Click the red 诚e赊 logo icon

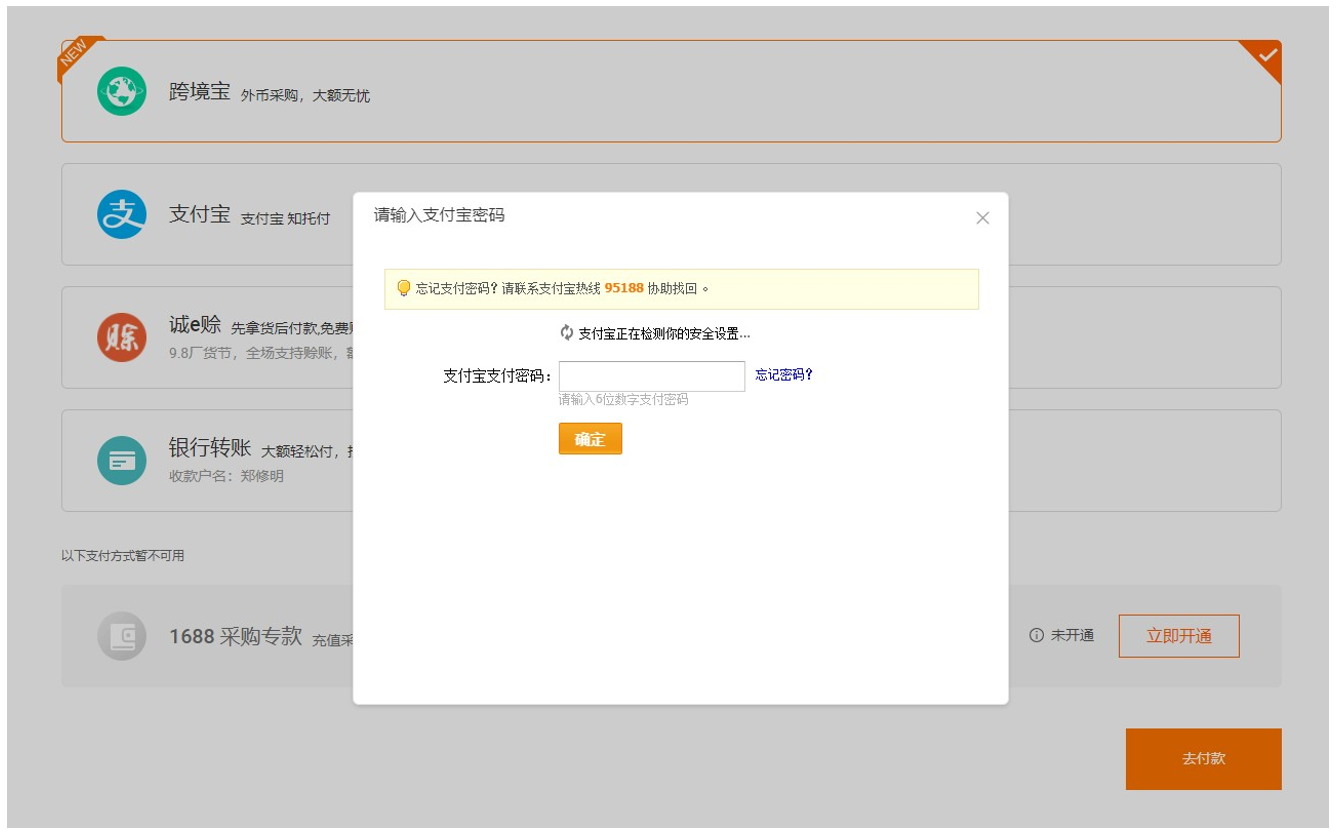122,337
